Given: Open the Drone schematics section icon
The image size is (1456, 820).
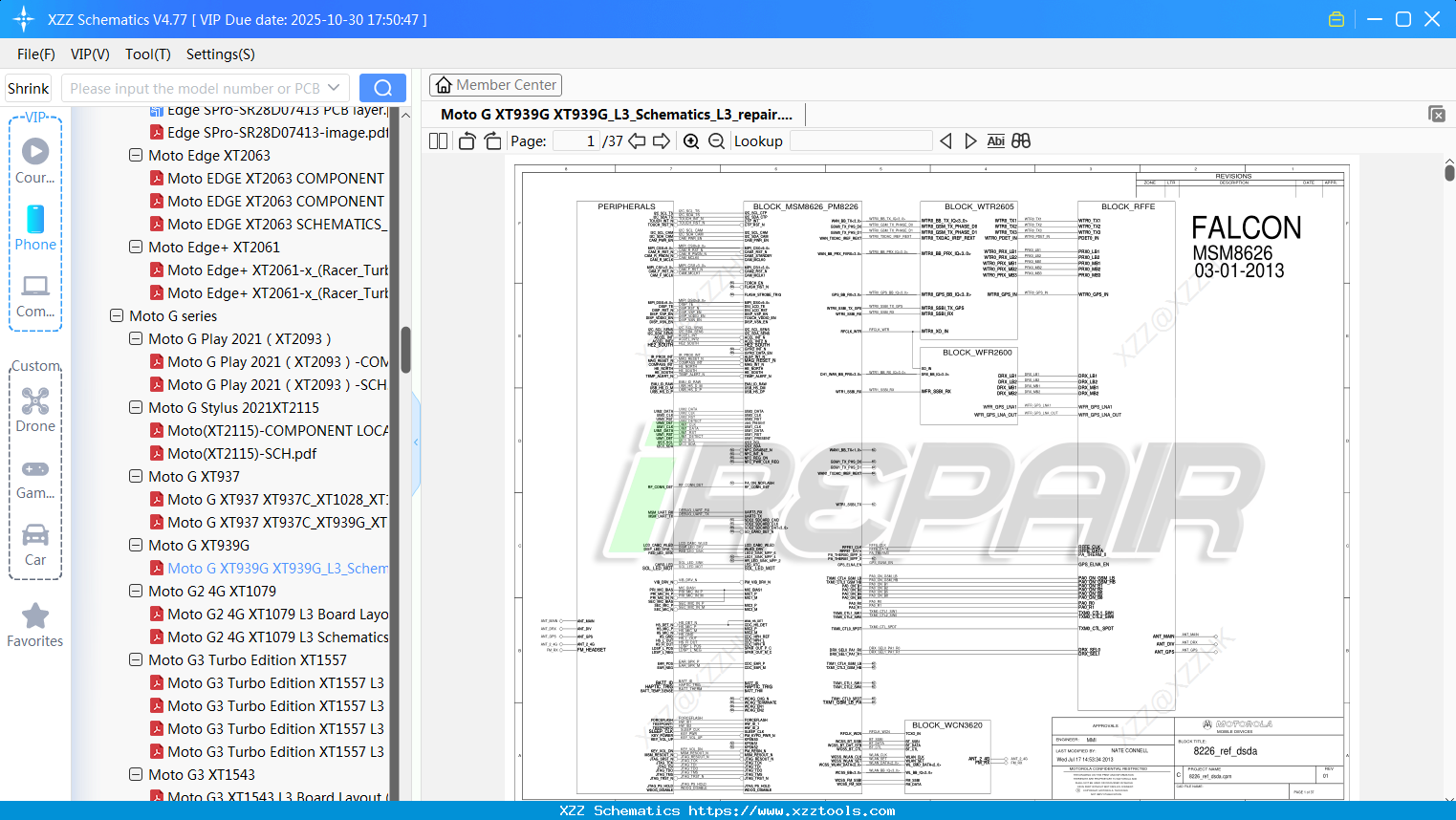Looking at the screenshot, I should (35, 401).
